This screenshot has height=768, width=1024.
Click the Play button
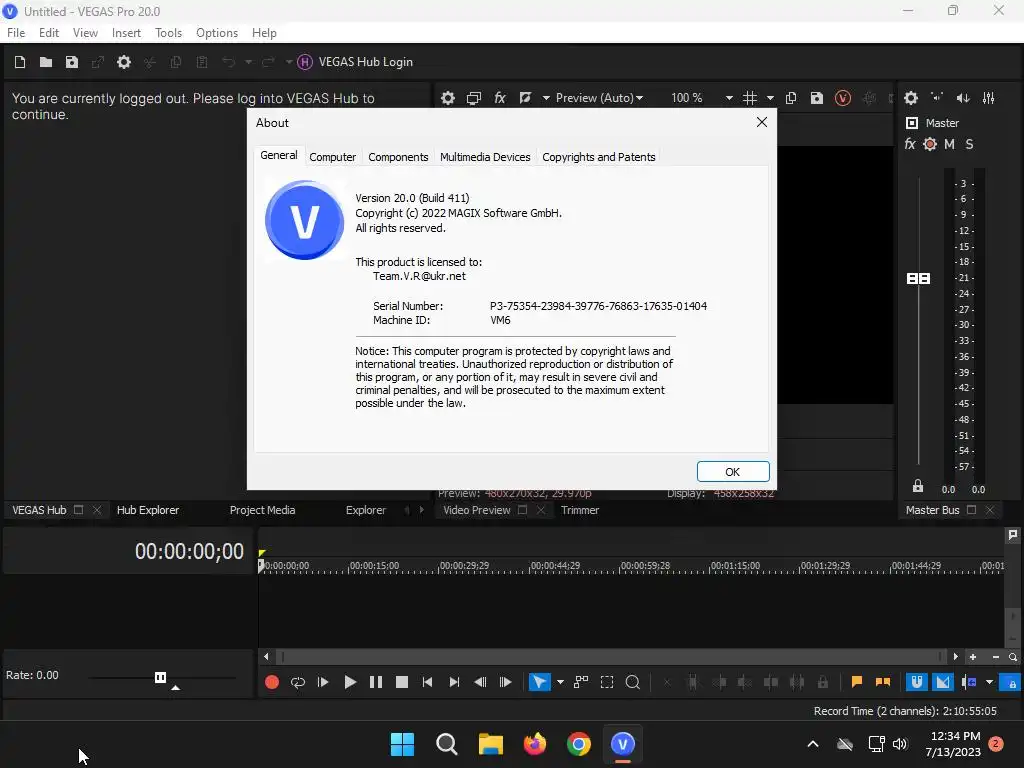click(x=350, y=682)
